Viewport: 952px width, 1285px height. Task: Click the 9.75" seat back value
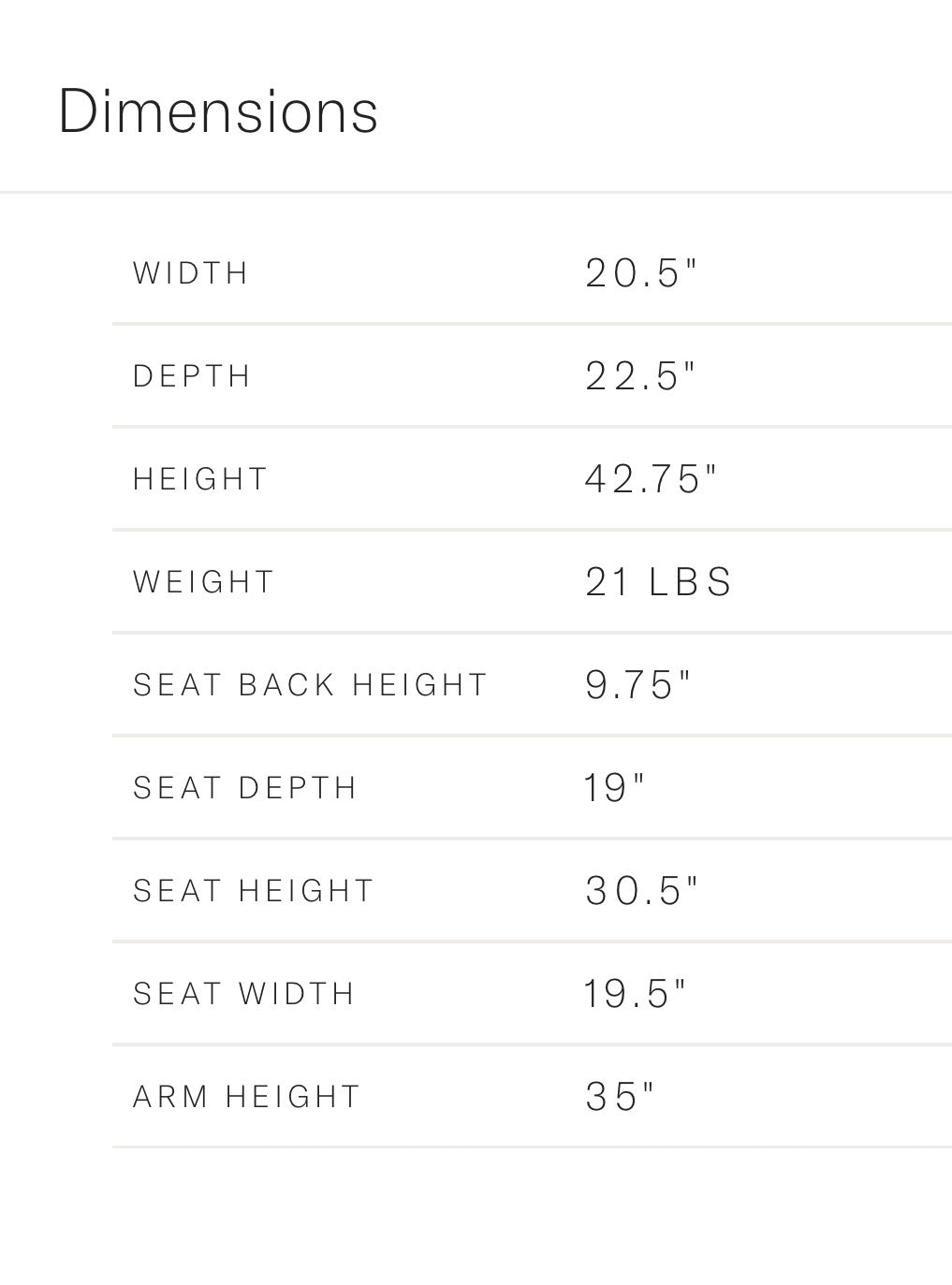pos(638,685)
